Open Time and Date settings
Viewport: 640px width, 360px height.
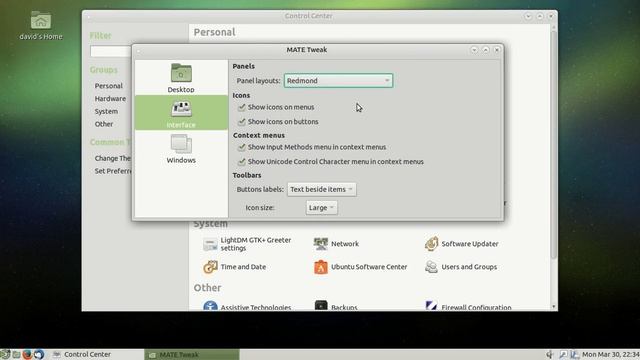[x=234, y=267]
